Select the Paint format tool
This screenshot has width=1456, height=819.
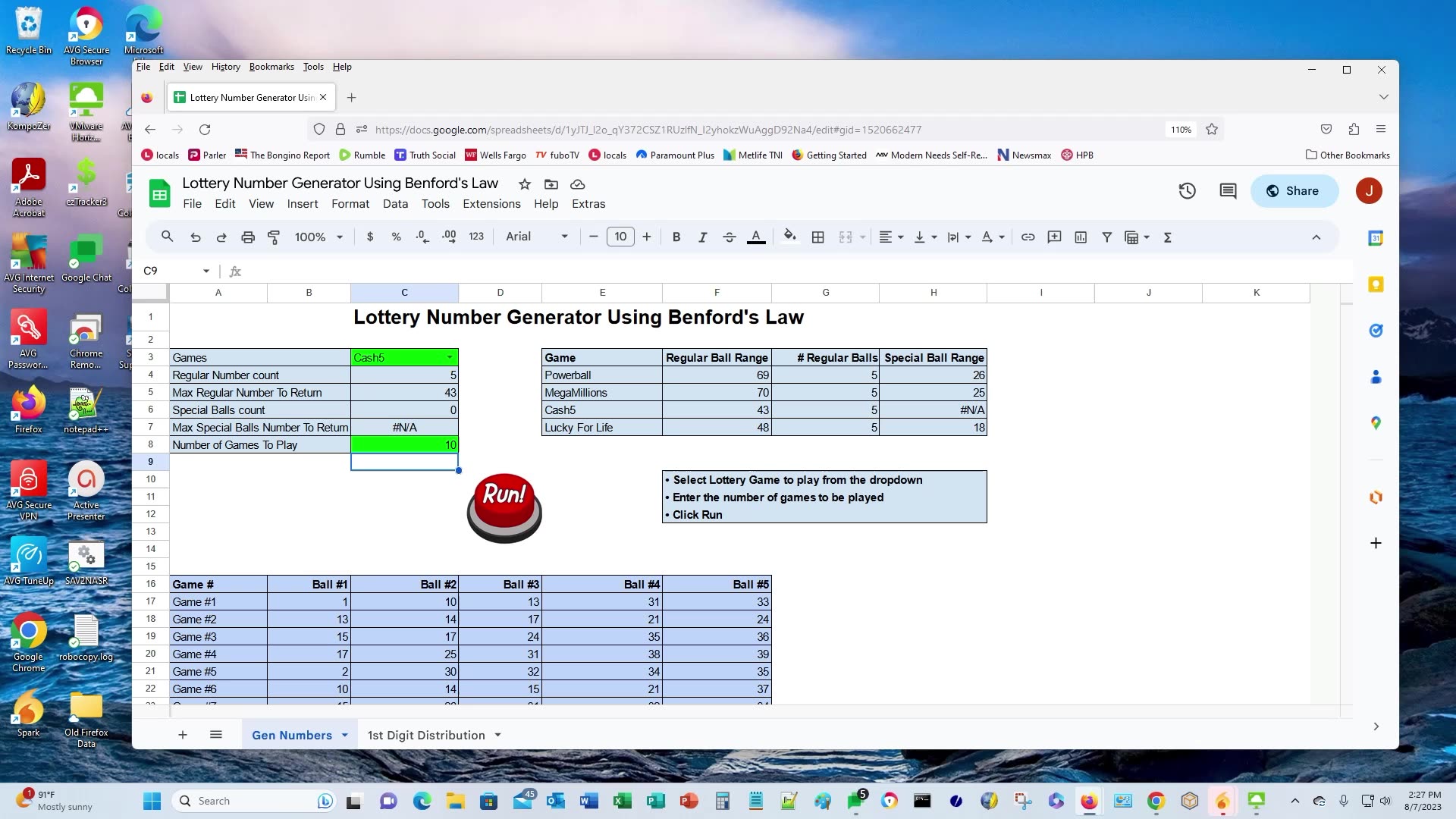(x=274, y=237)
